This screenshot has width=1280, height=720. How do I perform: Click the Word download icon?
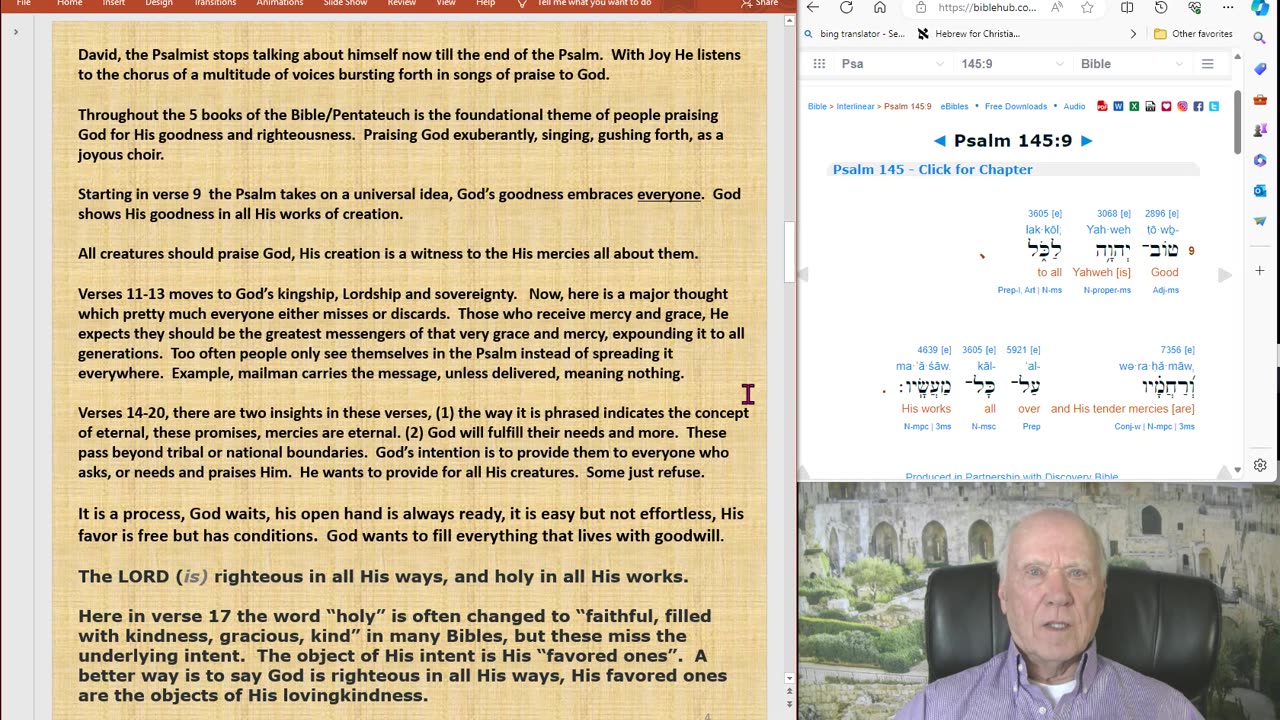[x=1118, y=106]
